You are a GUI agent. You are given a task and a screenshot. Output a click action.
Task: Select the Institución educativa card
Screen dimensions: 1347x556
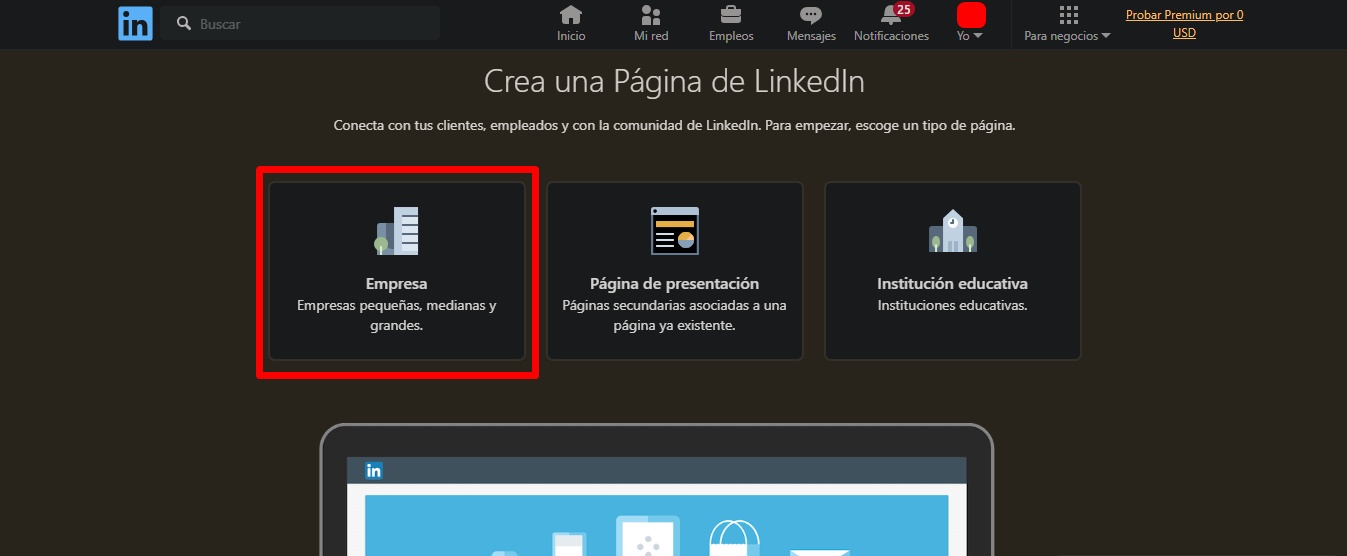click(952, 271)
